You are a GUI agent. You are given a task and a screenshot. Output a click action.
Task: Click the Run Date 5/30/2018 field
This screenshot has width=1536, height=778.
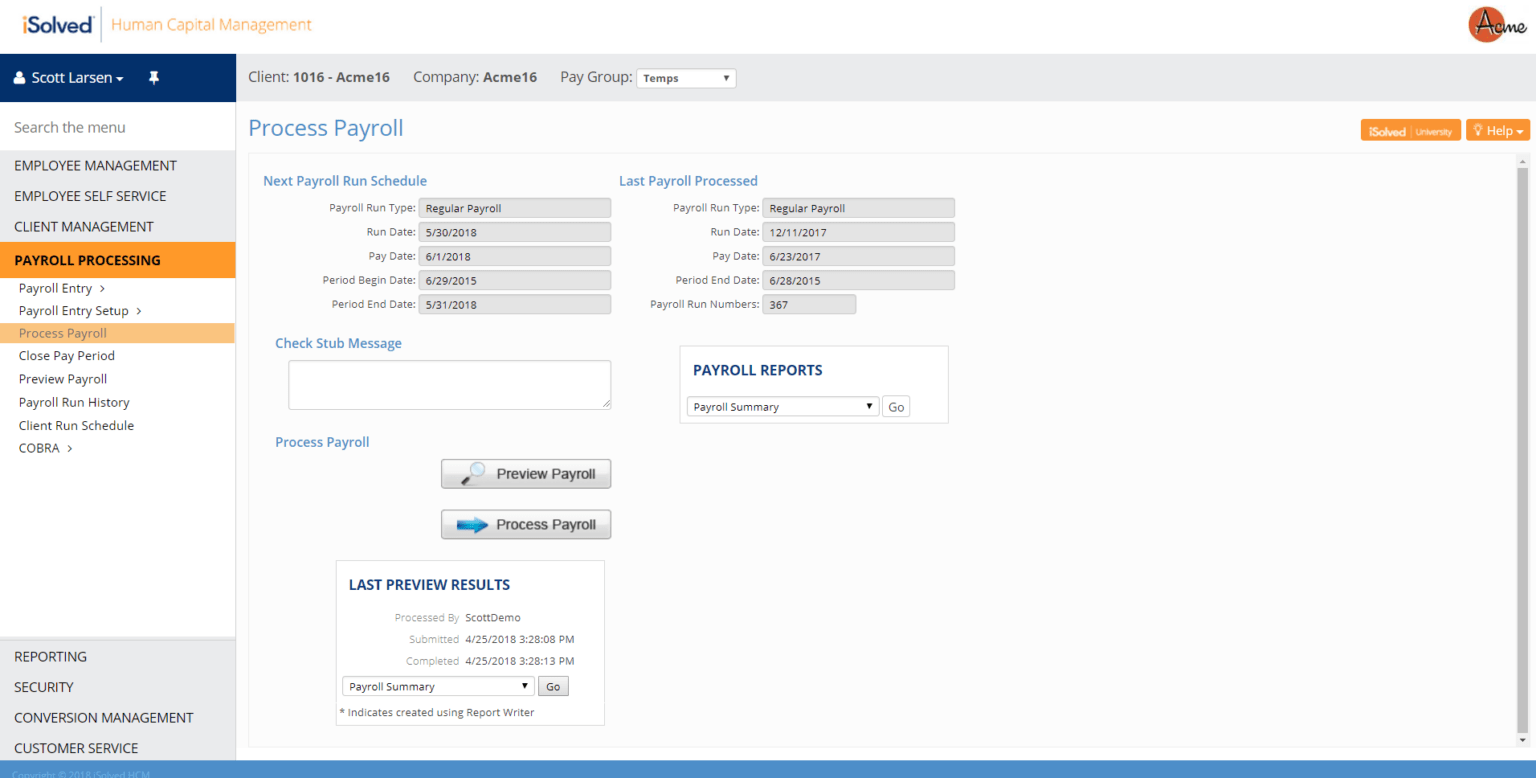click(515, 232)
